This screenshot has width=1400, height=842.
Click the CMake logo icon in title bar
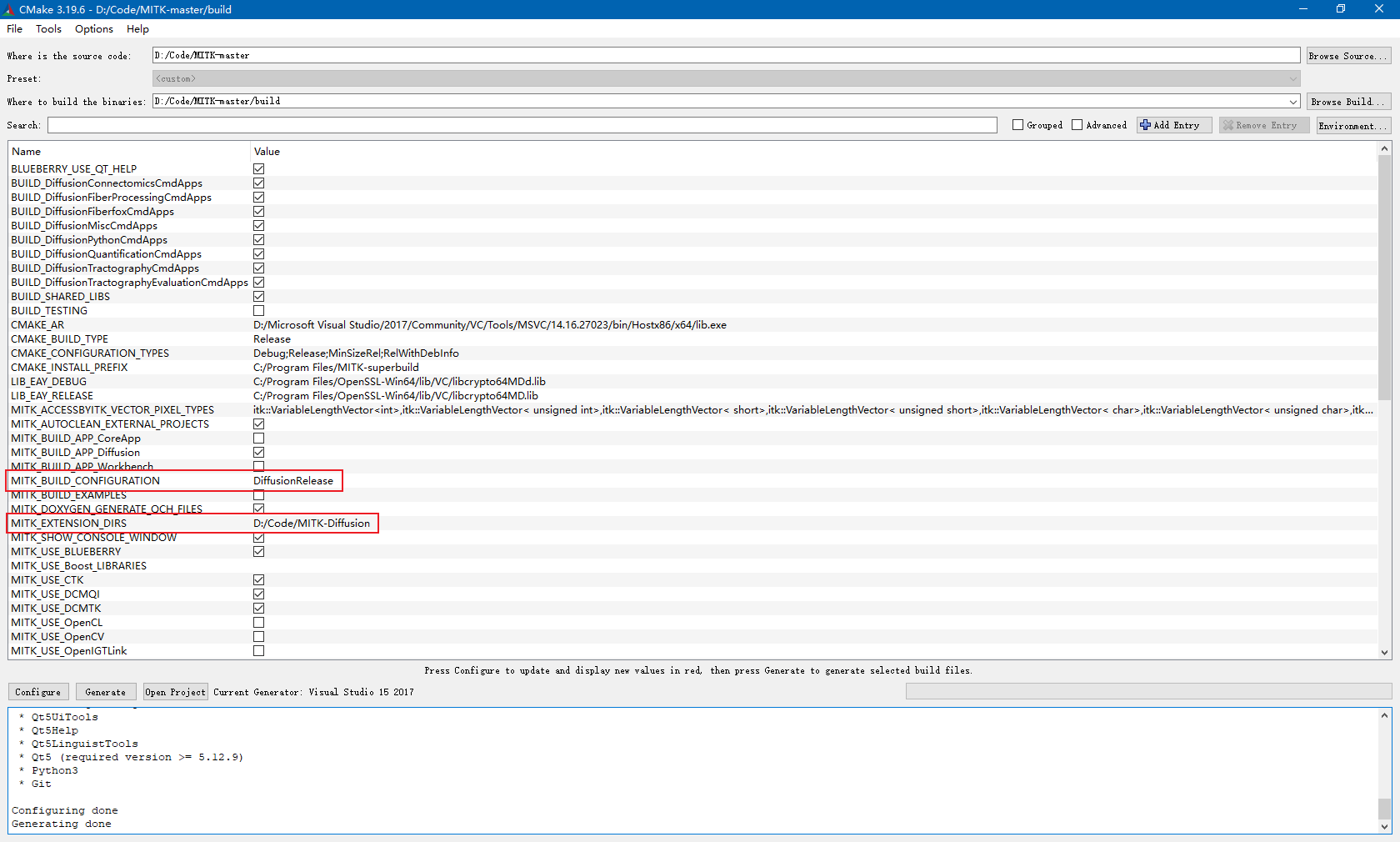(8, 9)
